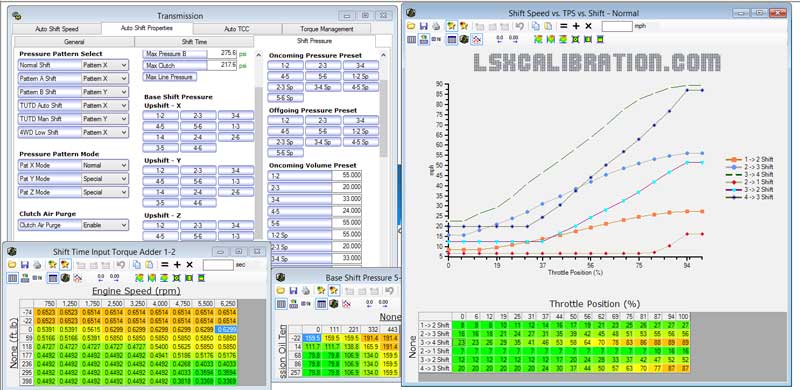Click the undo icon in the Shift Time Input Torque window
This screenshot has width=800, height=390.
click(x=120, y=264)
